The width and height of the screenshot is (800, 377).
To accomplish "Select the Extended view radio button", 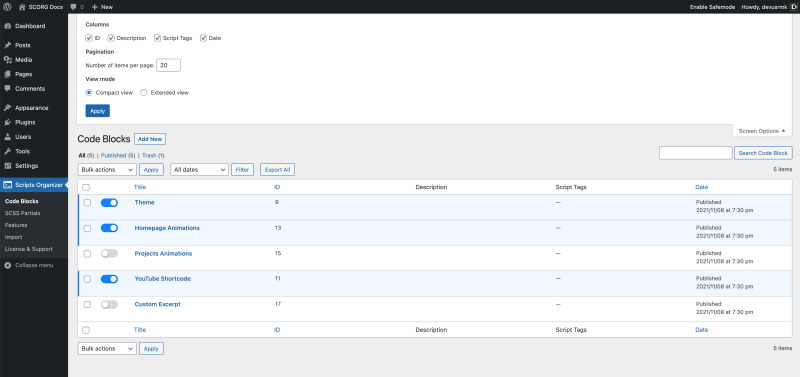I will (144, 93).
